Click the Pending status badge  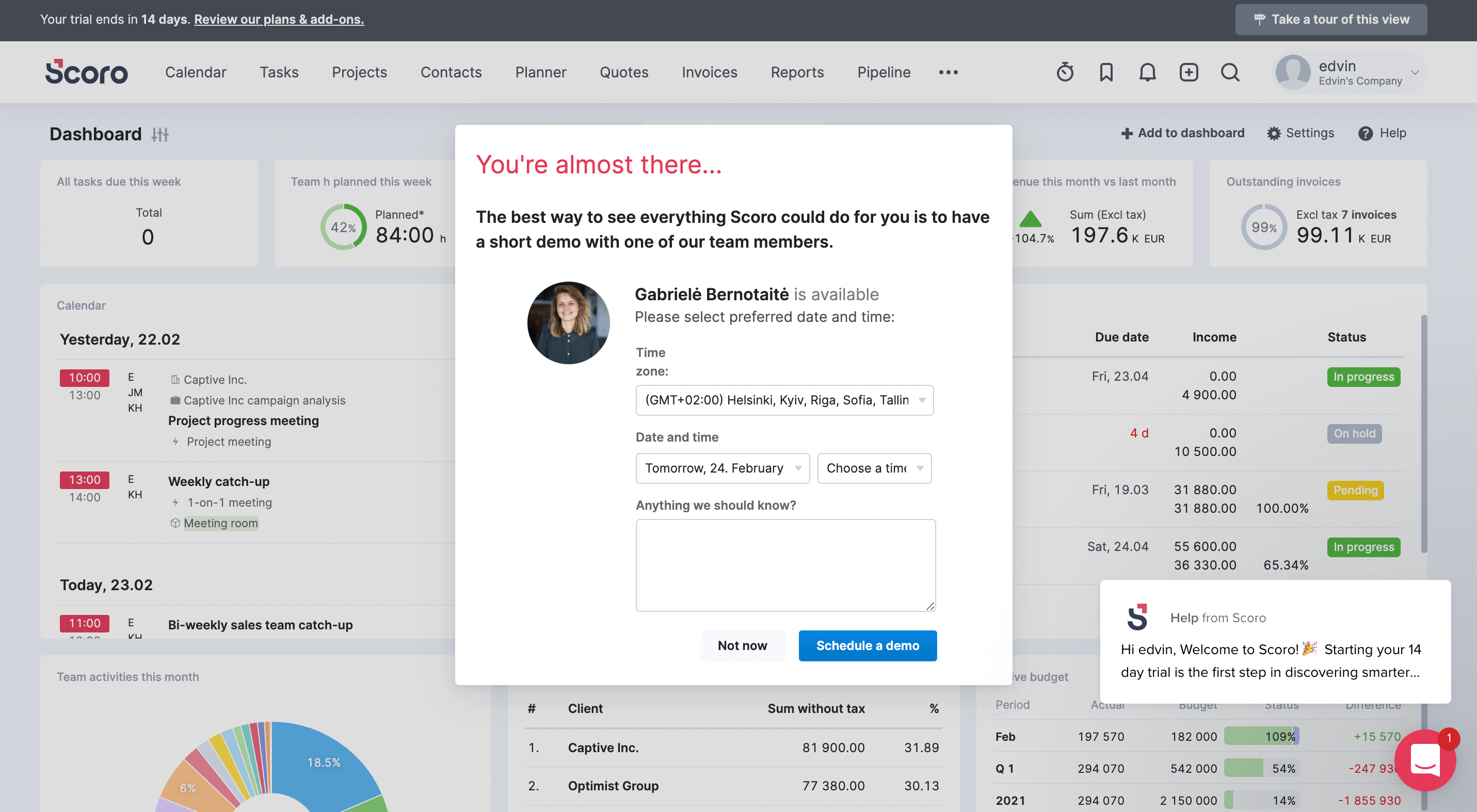1355,490
